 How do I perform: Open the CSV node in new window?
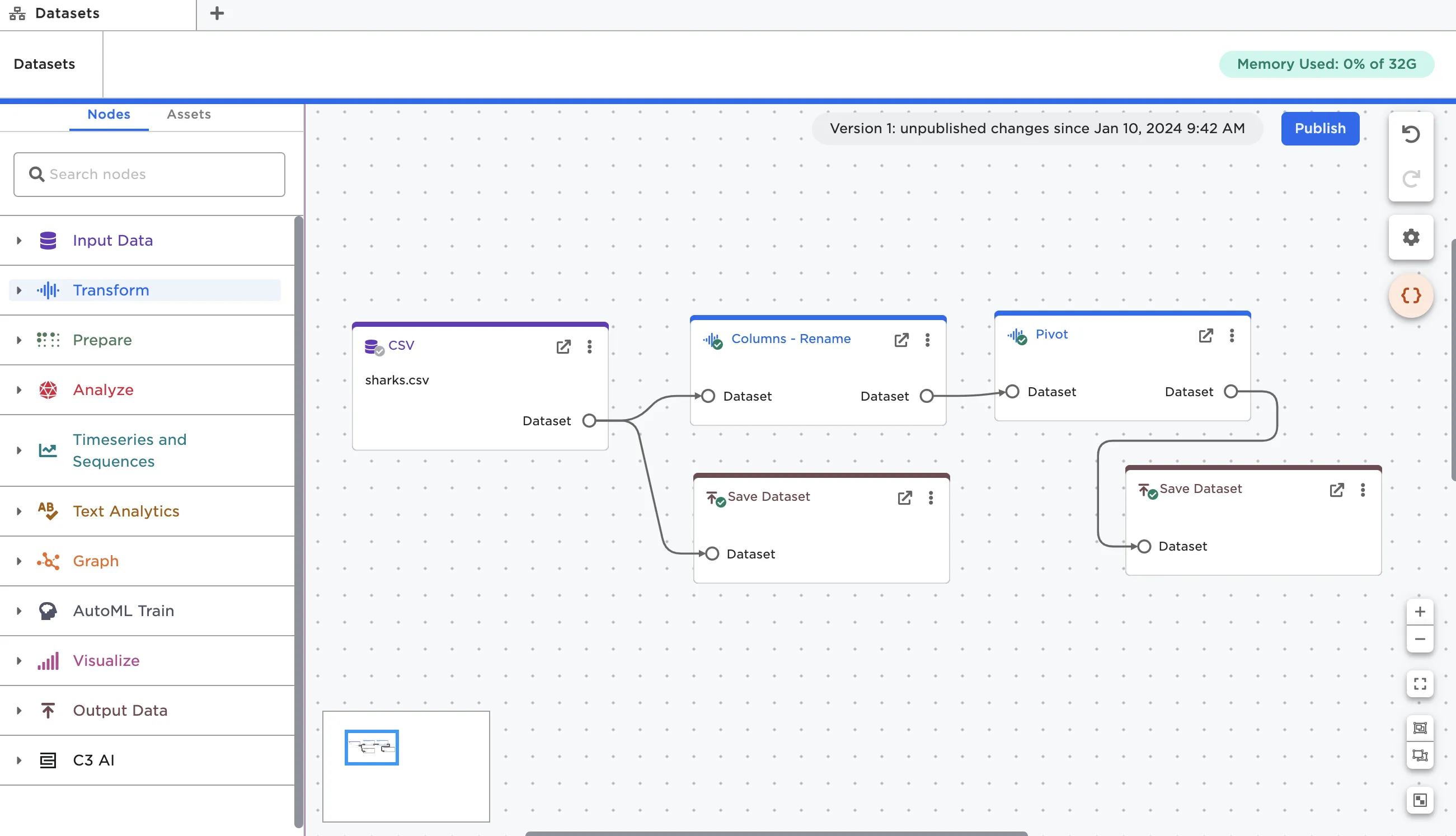(x=563, y=346)
